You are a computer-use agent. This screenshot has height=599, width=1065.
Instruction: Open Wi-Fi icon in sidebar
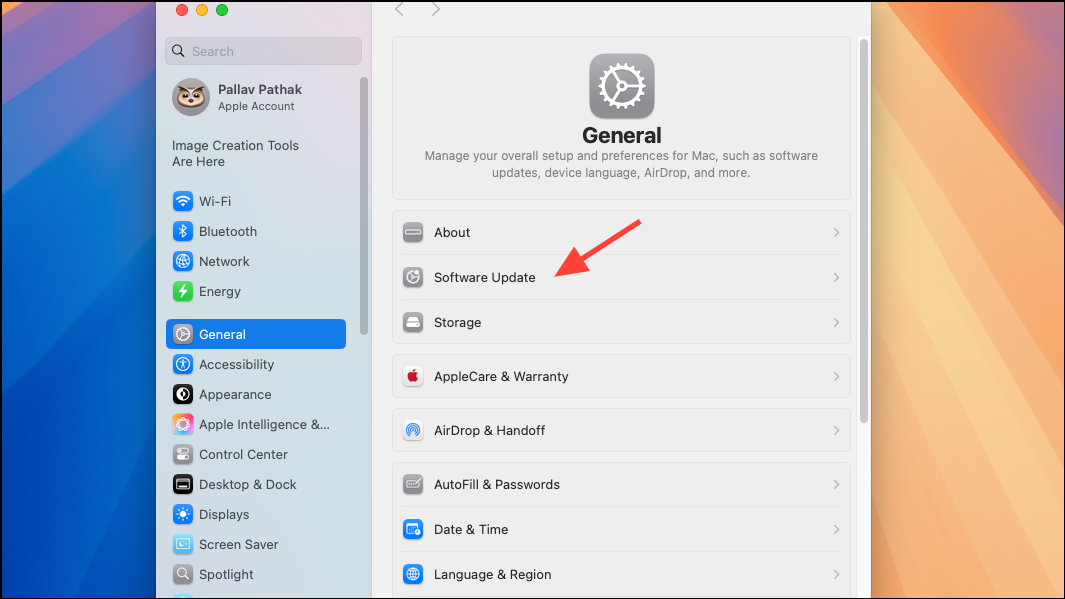pyautogui.click(x=183, y=201)
